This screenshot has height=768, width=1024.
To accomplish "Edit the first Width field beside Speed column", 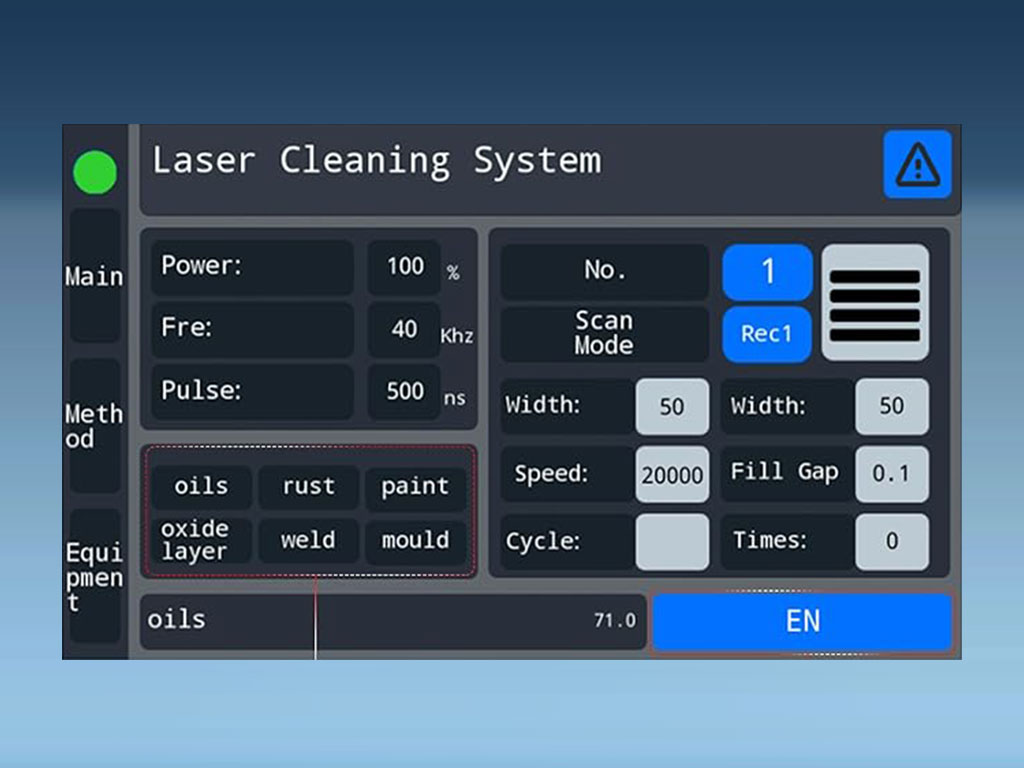I will pyautogui.click(x=672, y=406).
